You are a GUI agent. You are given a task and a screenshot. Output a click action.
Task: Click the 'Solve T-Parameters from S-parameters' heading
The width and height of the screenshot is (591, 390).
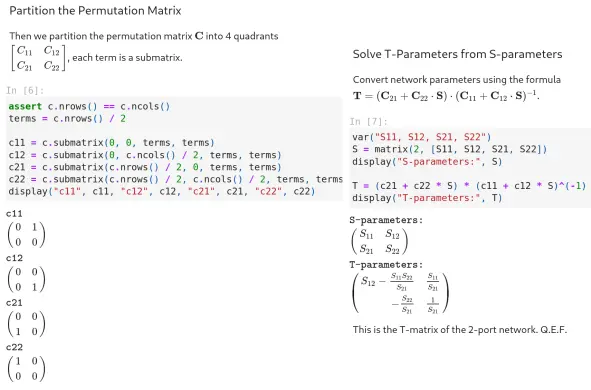457,54
